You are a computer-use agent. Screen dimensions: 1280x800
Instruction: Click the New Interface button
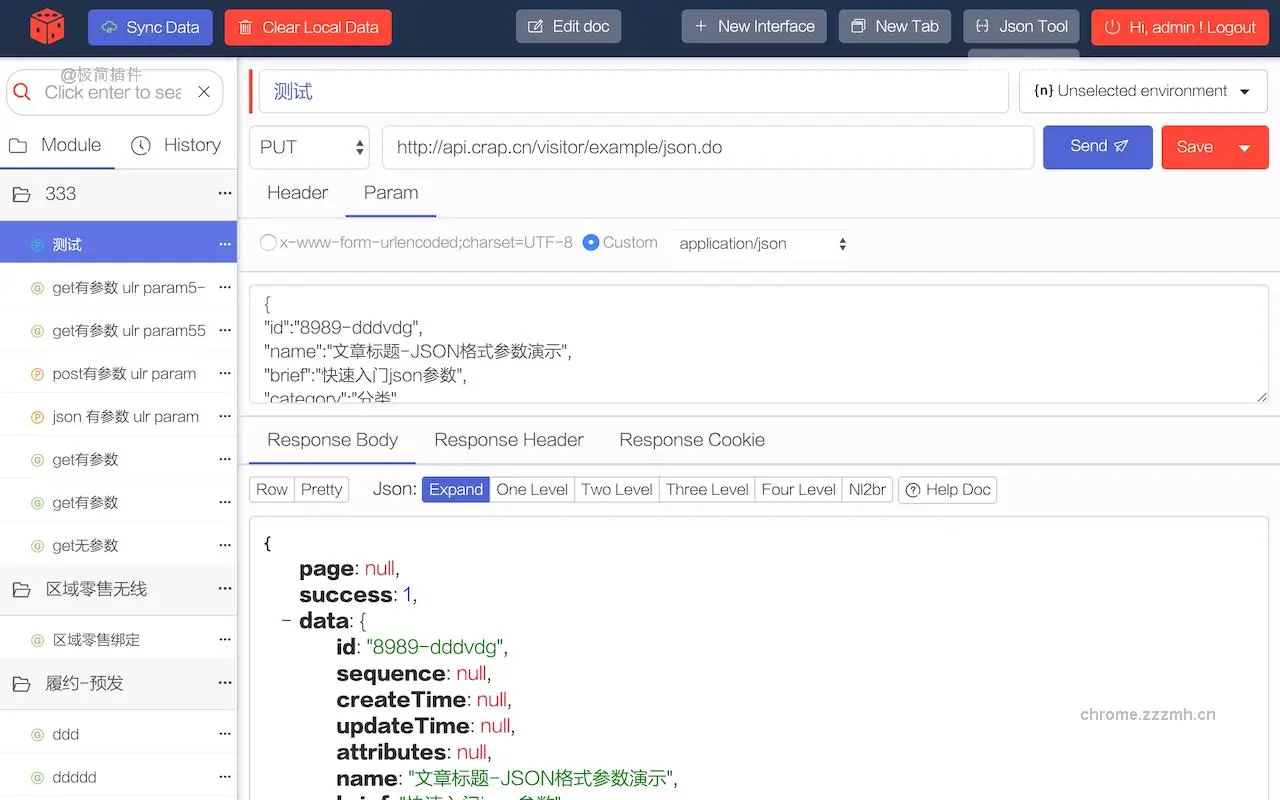coord(754,26)
